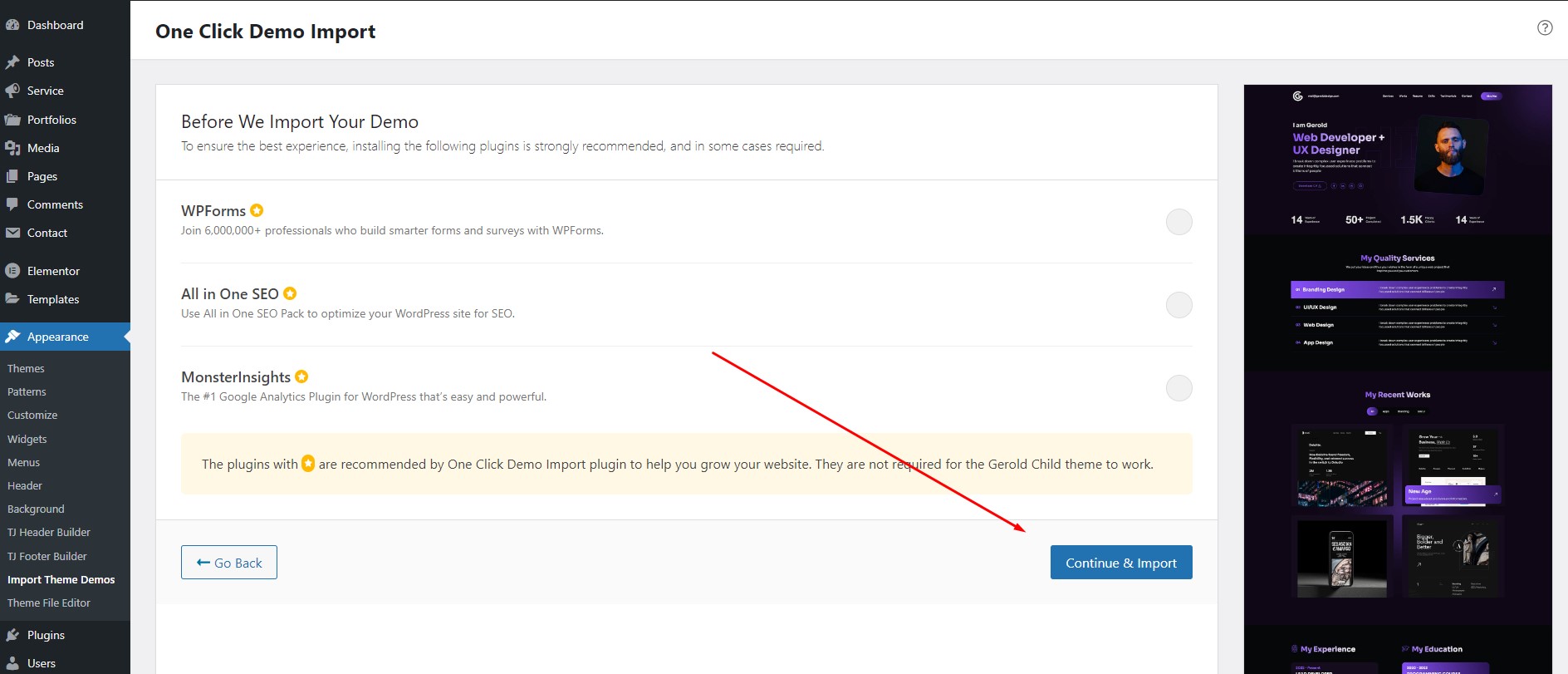The image size is (1568, 674).
Task: Click Continue & Import button
Action: pyautogui.click(x=1121, y=563)
